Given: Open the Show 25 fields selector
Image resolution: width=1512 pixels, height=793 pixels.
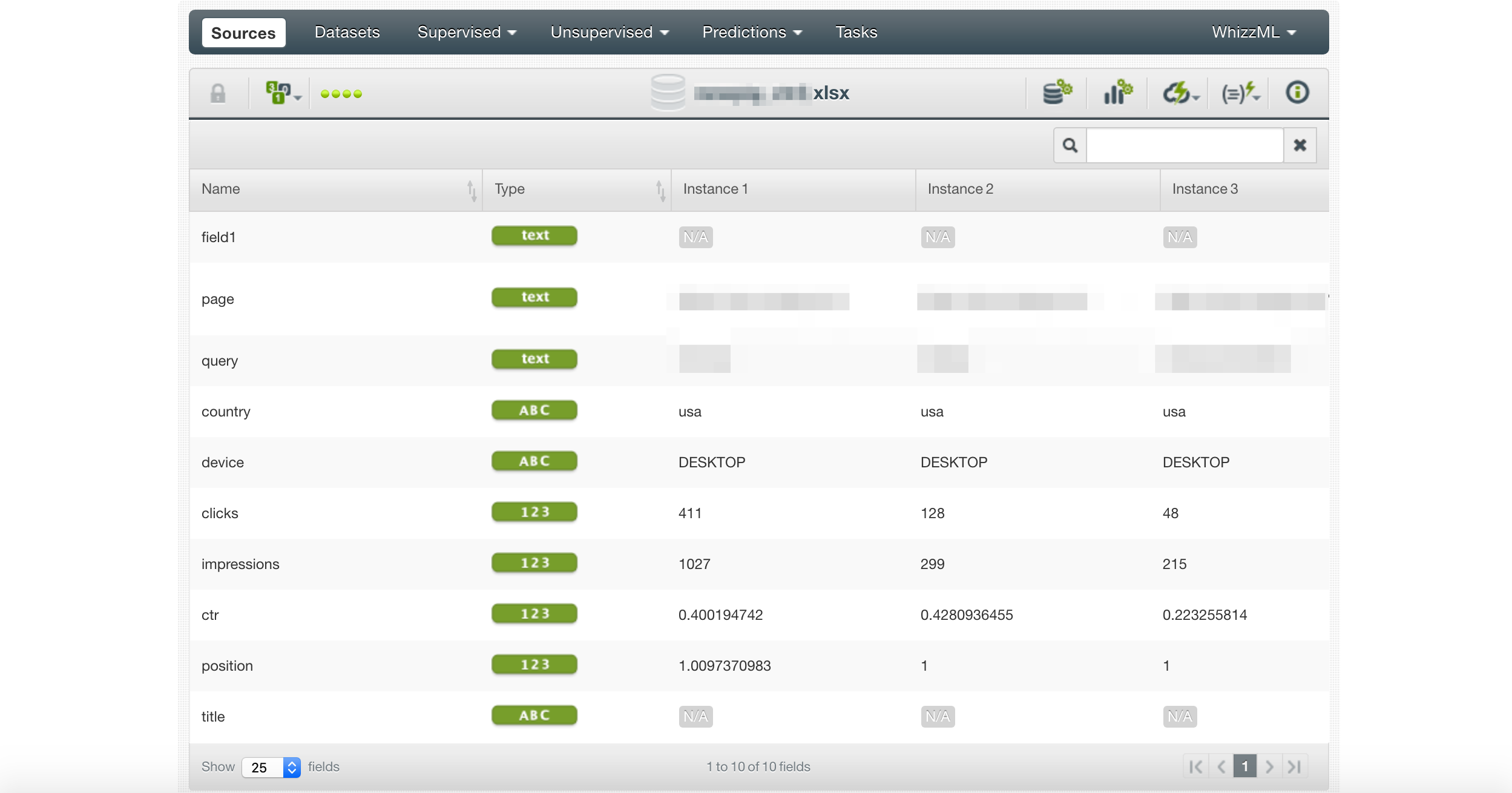Looking at the screenshot, I should tap(271, 767).
